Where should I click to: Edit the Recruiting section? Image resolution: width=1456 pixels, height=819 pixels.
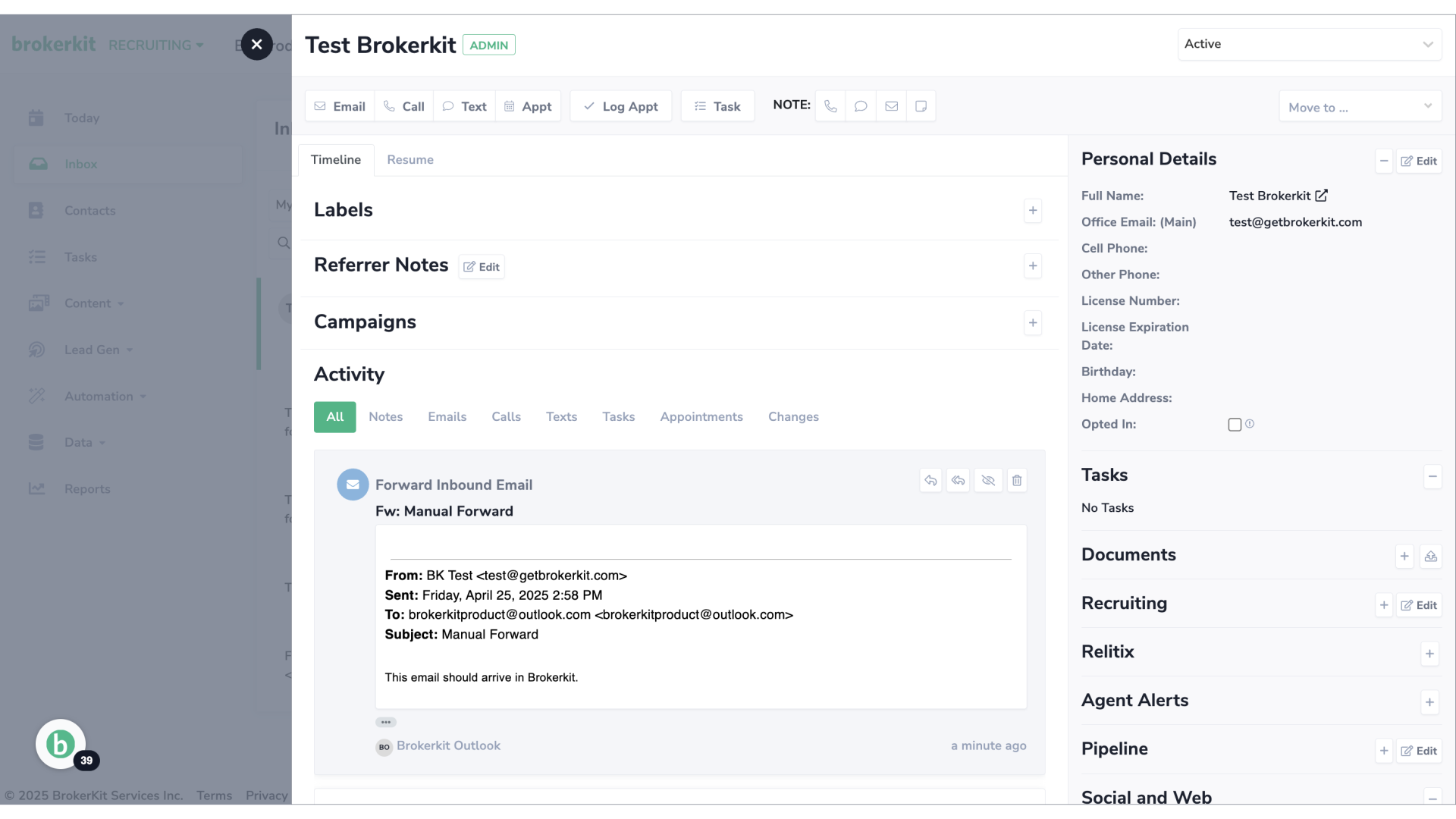pos(1419,605)
